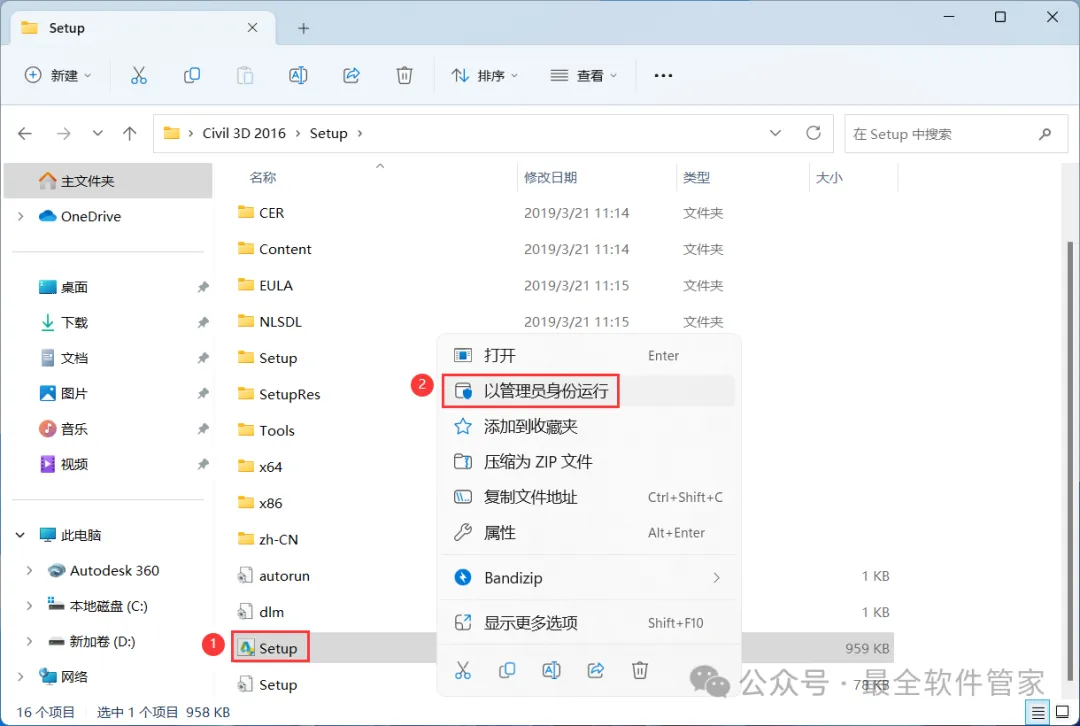Open 下载 in the sidebar

tap(74, 322)
